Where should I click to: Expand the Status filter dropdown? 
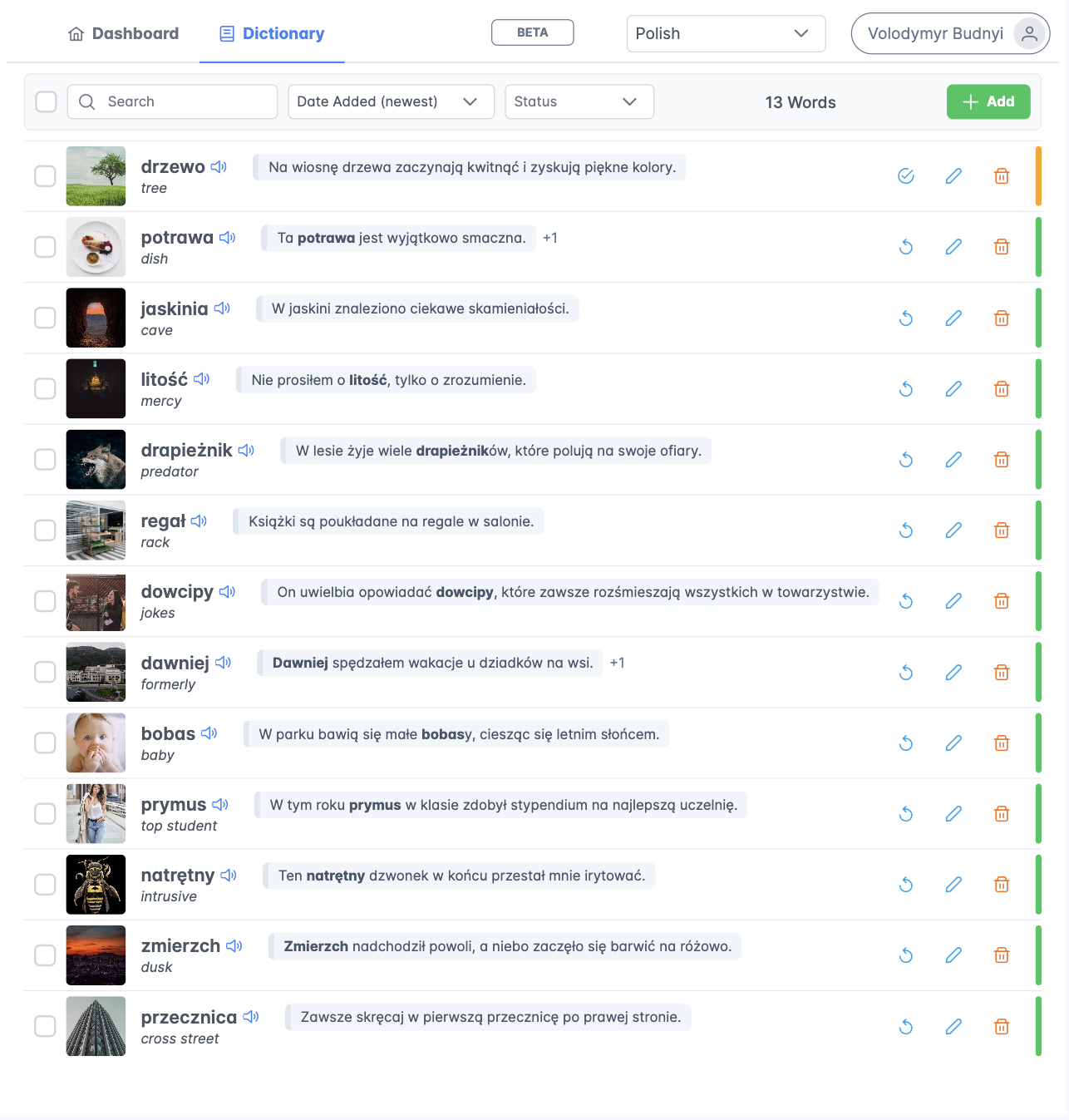[579, 101]
